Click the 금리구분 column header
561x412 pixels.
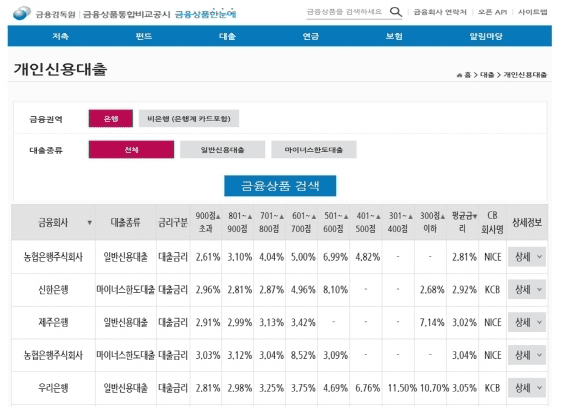[173, 222]
